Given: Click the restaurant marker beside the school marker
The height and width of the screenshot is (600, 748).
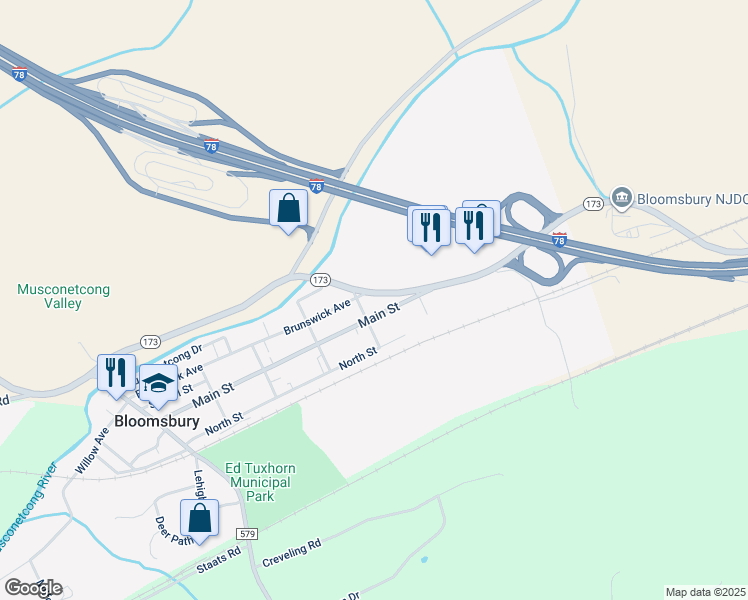Looking at the screenshot, I should pyautogui.click(x=116, y=375).
